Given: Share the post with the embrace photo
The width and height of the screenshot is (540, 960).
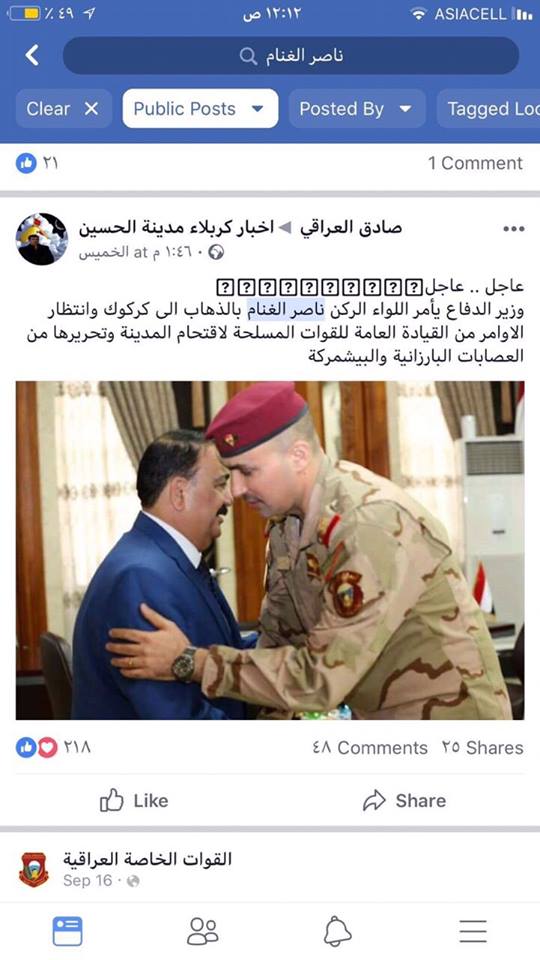Looking at the screenshot, I should coord(404,800).
